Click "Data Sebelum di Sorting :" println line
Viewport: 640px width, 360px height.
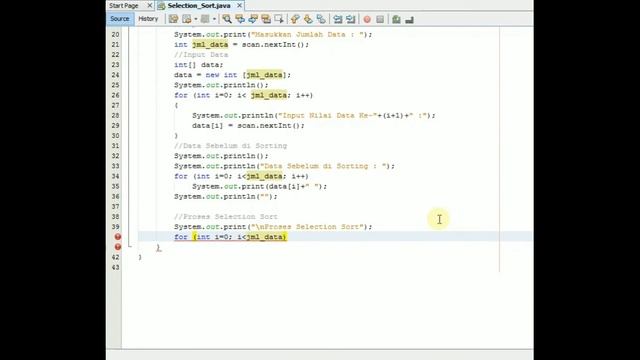284,166
